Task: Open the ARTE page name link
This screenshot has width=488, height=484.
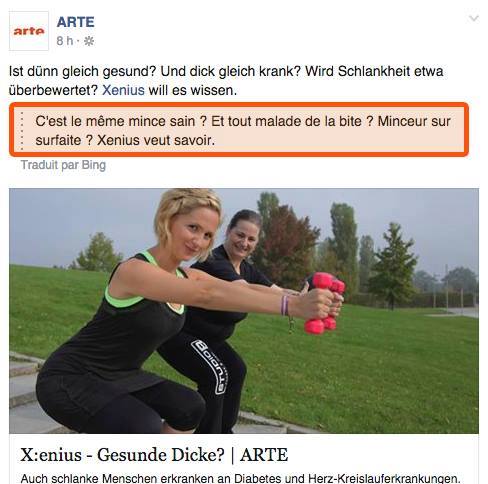Action: [x=75, y=22]
